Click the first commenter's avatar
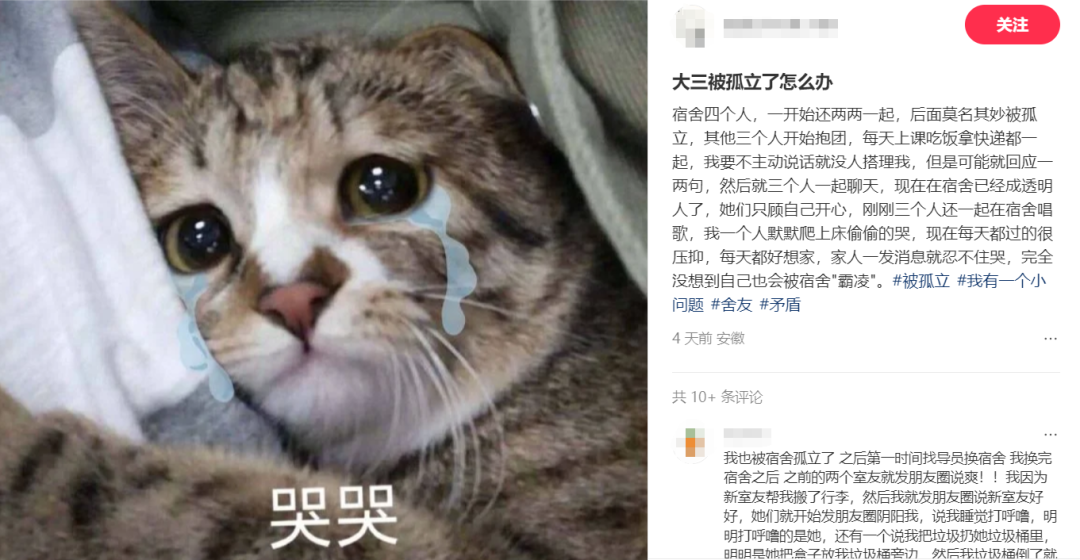Screen dimensions: 1080x560 pos(691,444)
